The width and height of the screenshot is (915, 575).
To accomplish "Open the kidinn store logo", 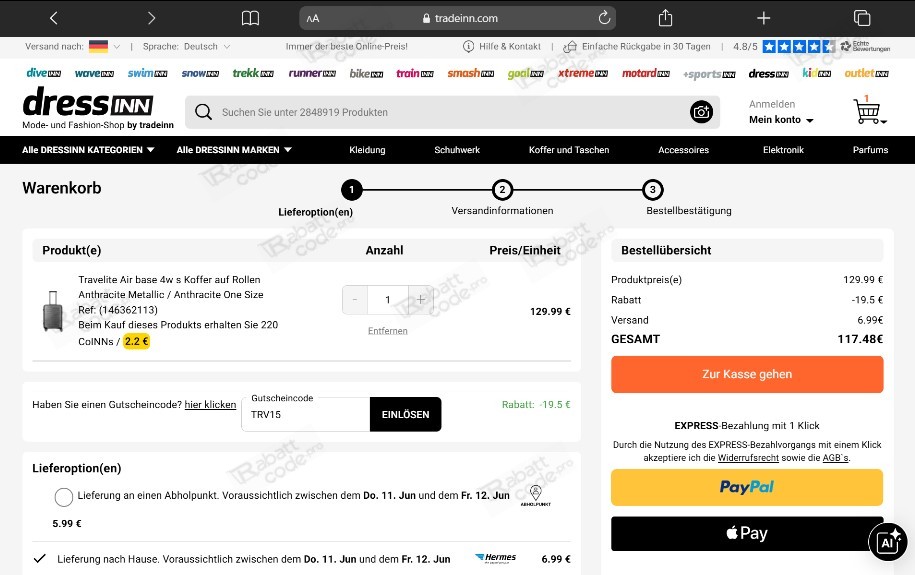I will pos(816,73).
